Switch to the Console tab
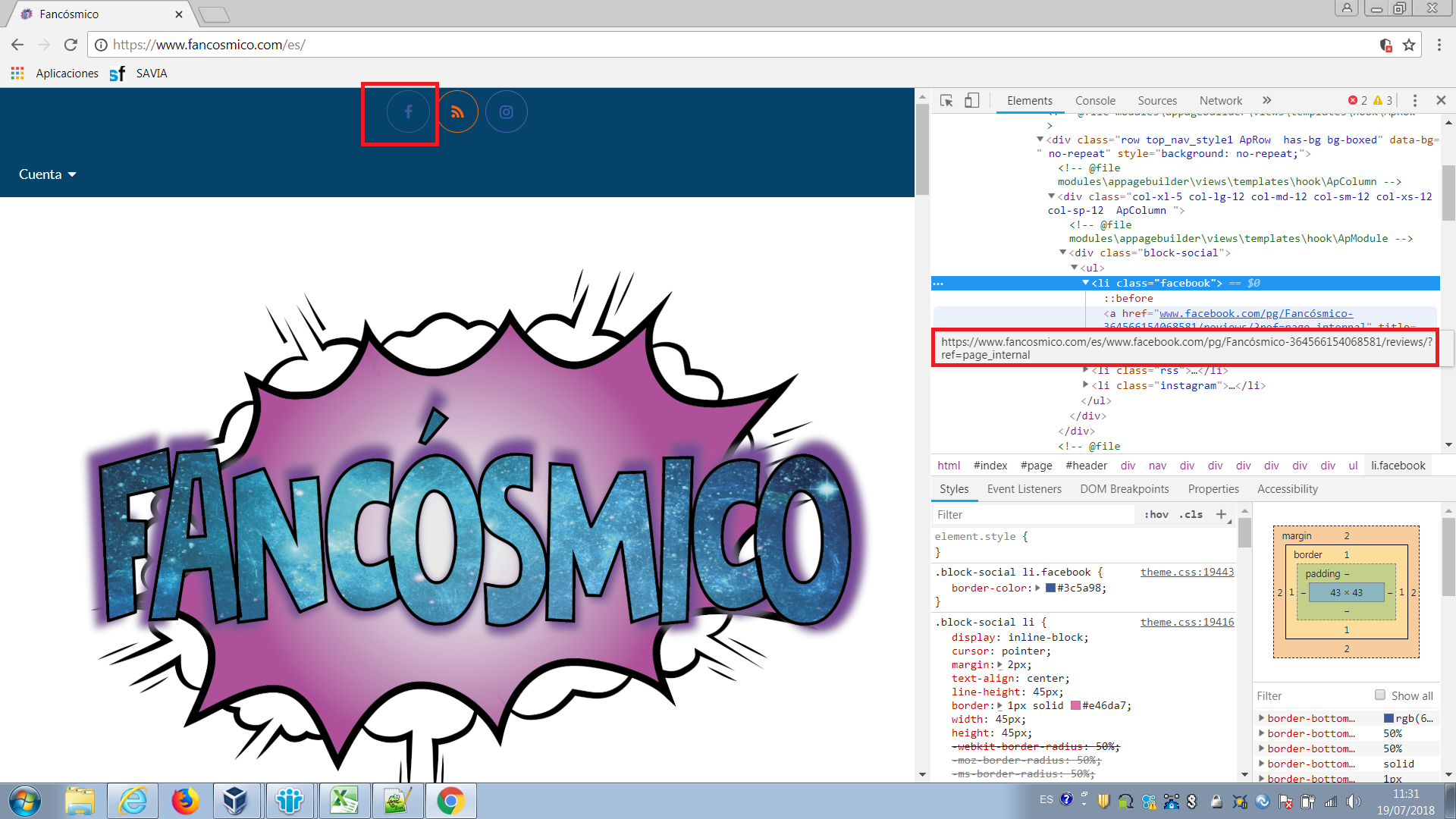1456x819 pixels. click(x=1095, y=101)
